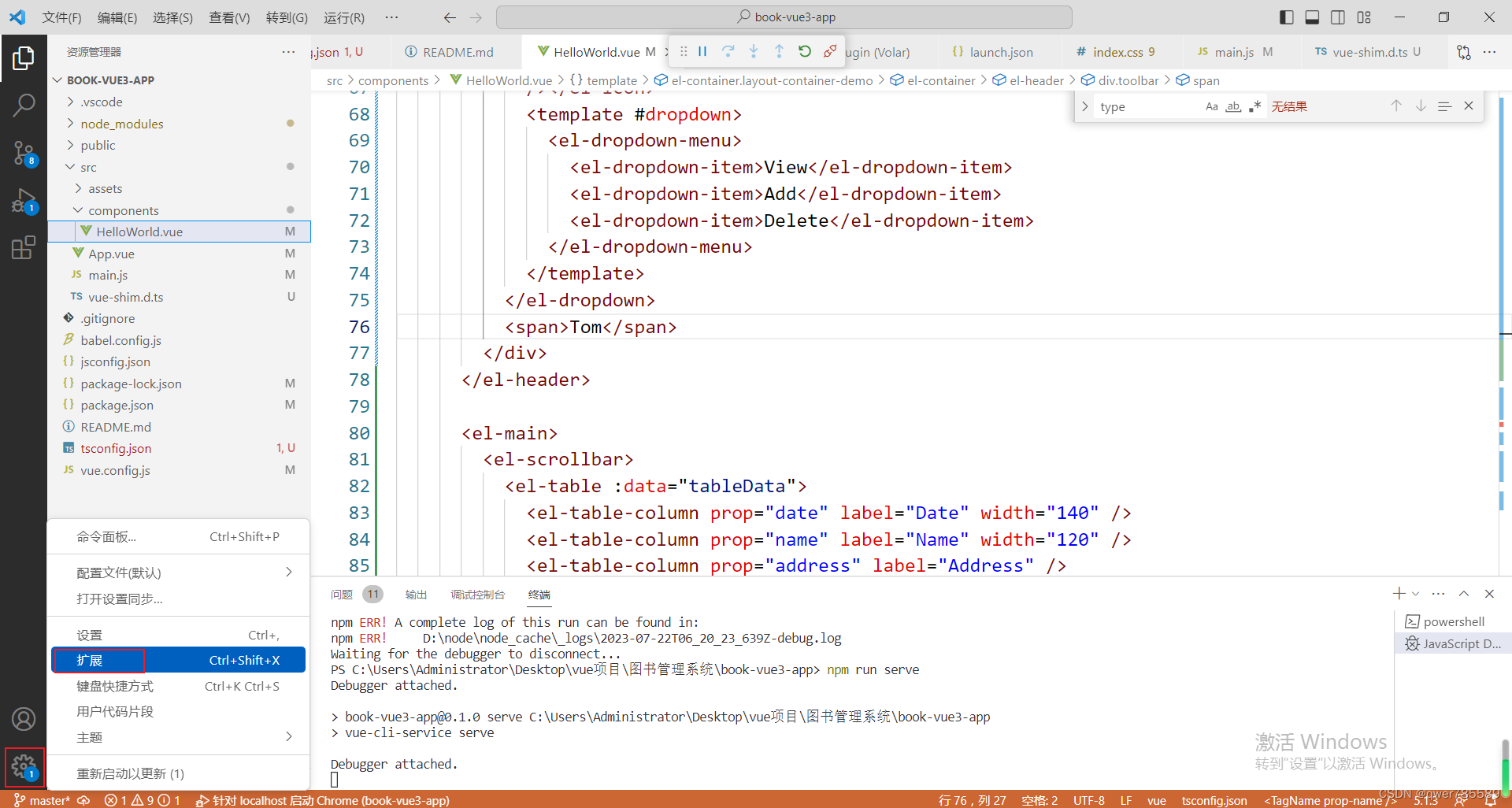Viewport: 1512px width, 808px height.
Task: Open the Extensions view
Action: click(x=24, y=246)
